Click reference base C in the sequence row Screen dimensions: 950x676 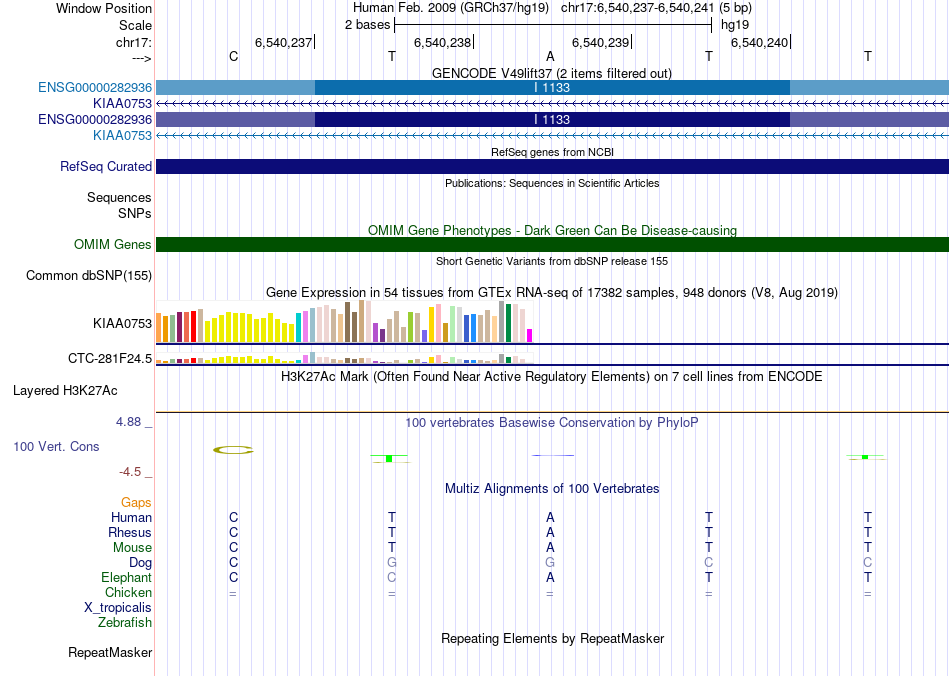pyautogui.click(x=233, y=56)
